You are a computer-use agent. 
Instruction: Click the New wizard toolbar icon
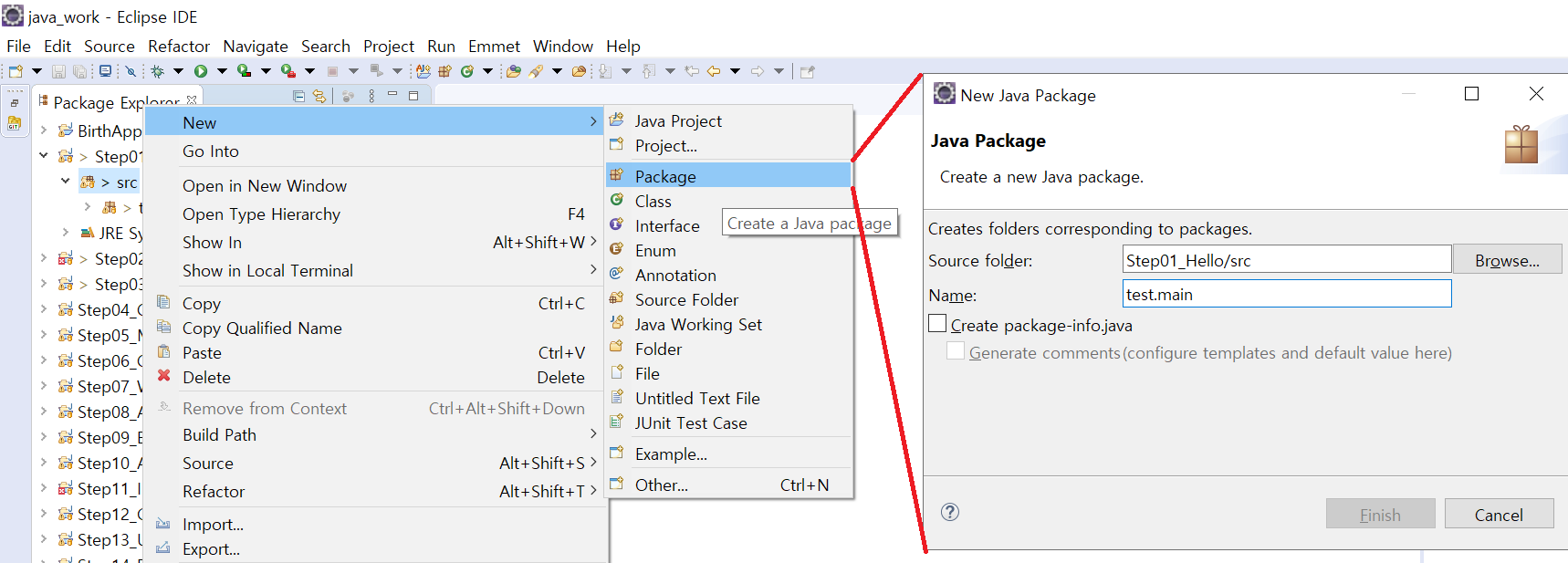[x=16, y=71]
